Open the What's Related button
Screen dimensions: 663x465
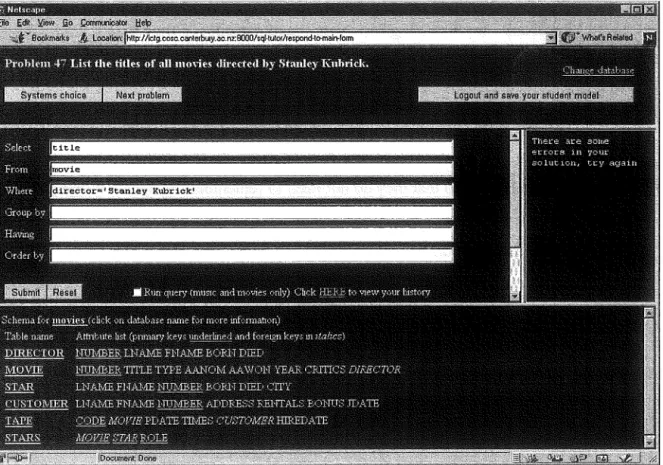coord(597,38)
